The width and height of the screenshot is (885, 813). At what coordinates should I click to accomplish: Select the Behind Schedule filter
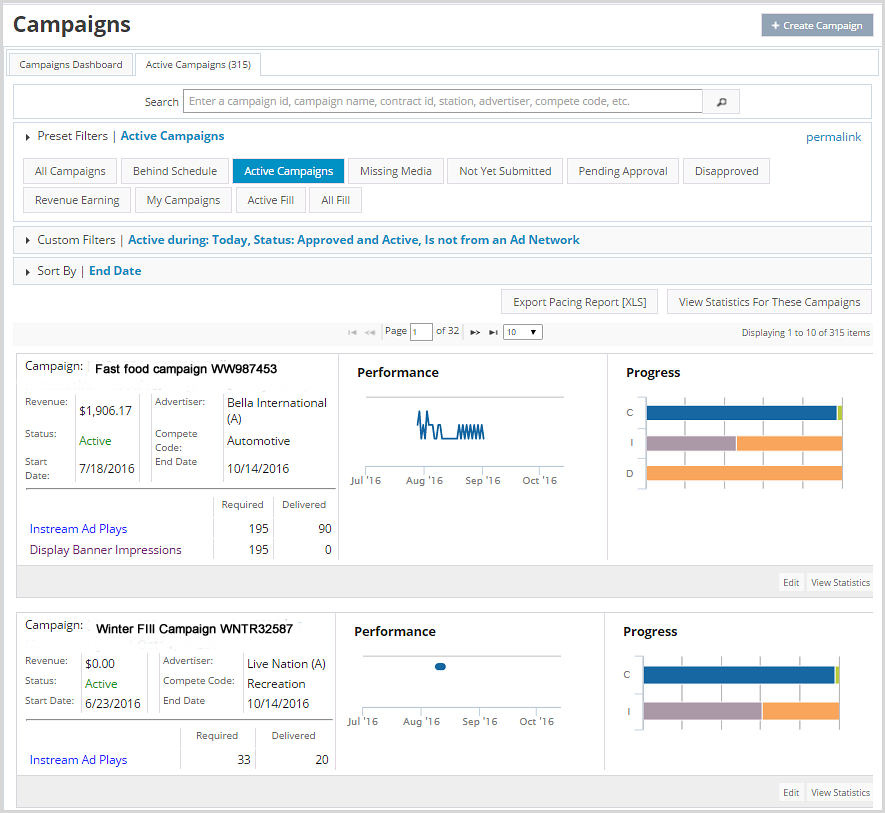tap(174, 170)
